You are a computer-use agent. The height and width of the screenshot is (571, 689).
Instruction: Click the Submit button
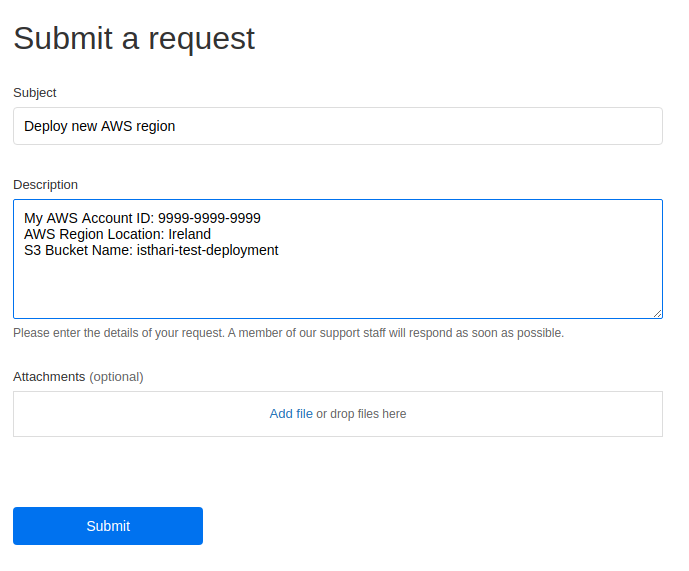pos(108,526)
